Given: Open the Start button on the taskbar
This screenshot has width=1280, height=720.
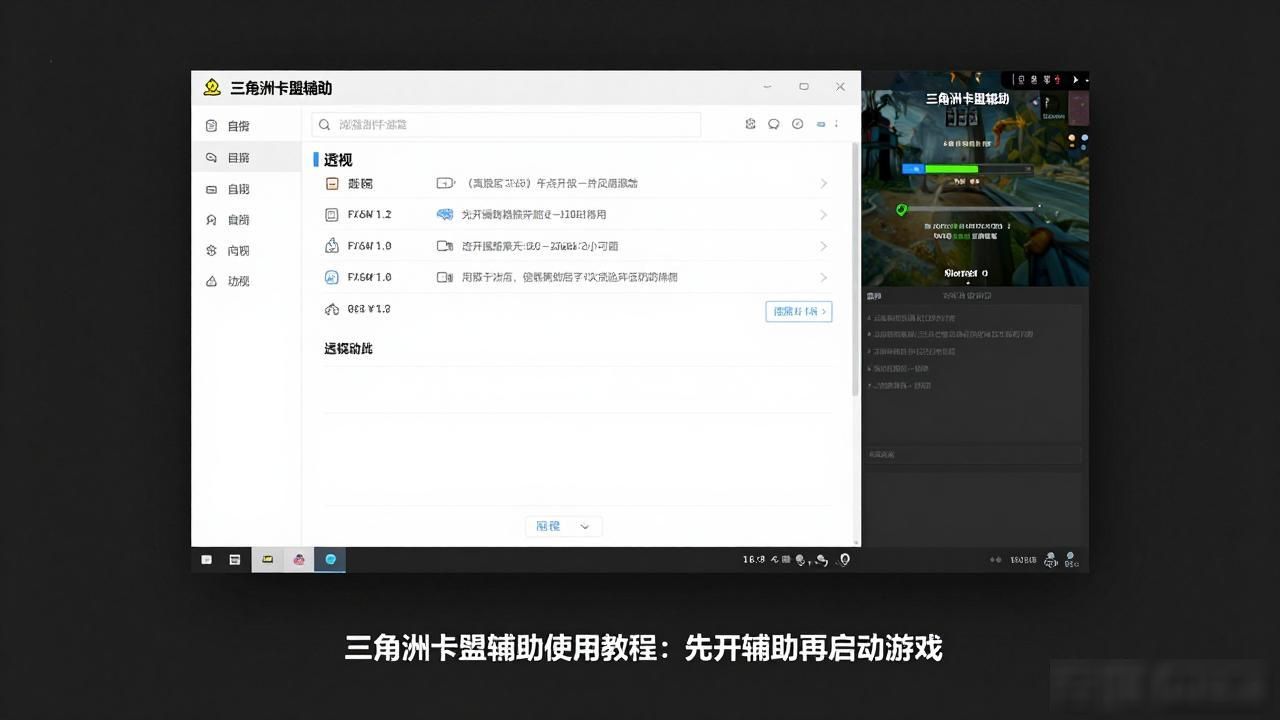Looking at the screenshot, I should click(x=206, y=560).
